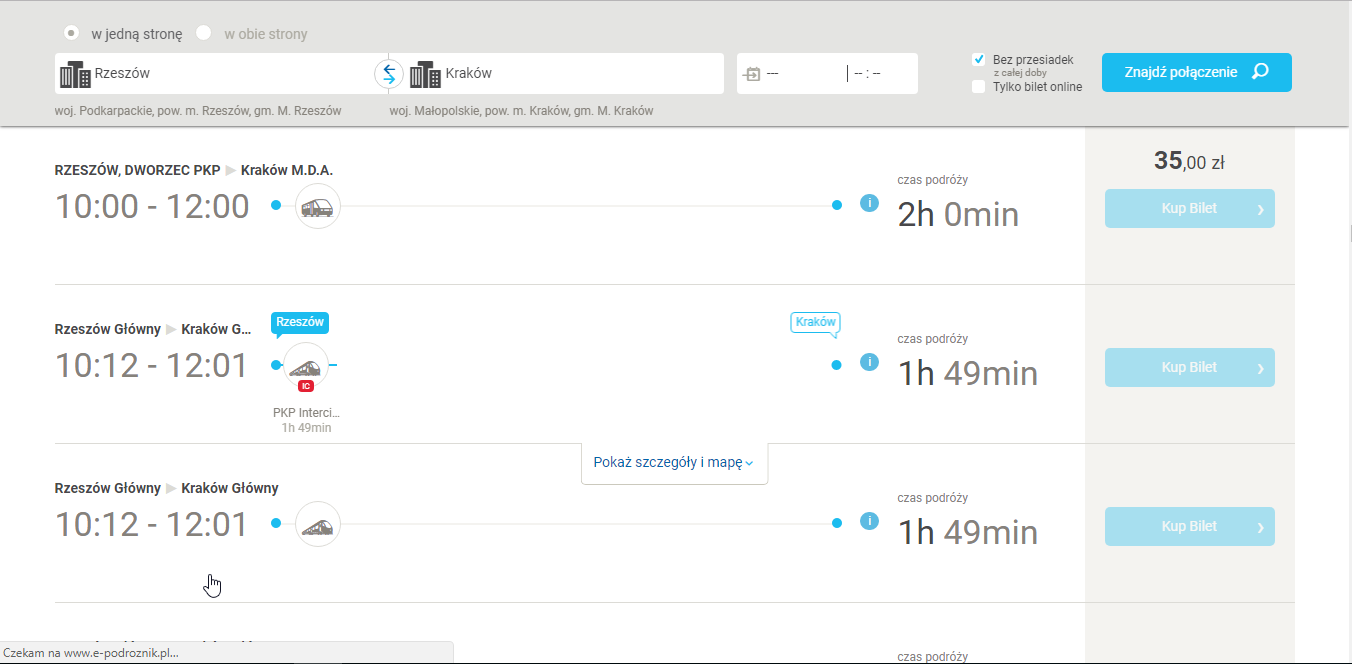Click the train icon on third route
The image size is (1352, 664).
pos(318,525)
